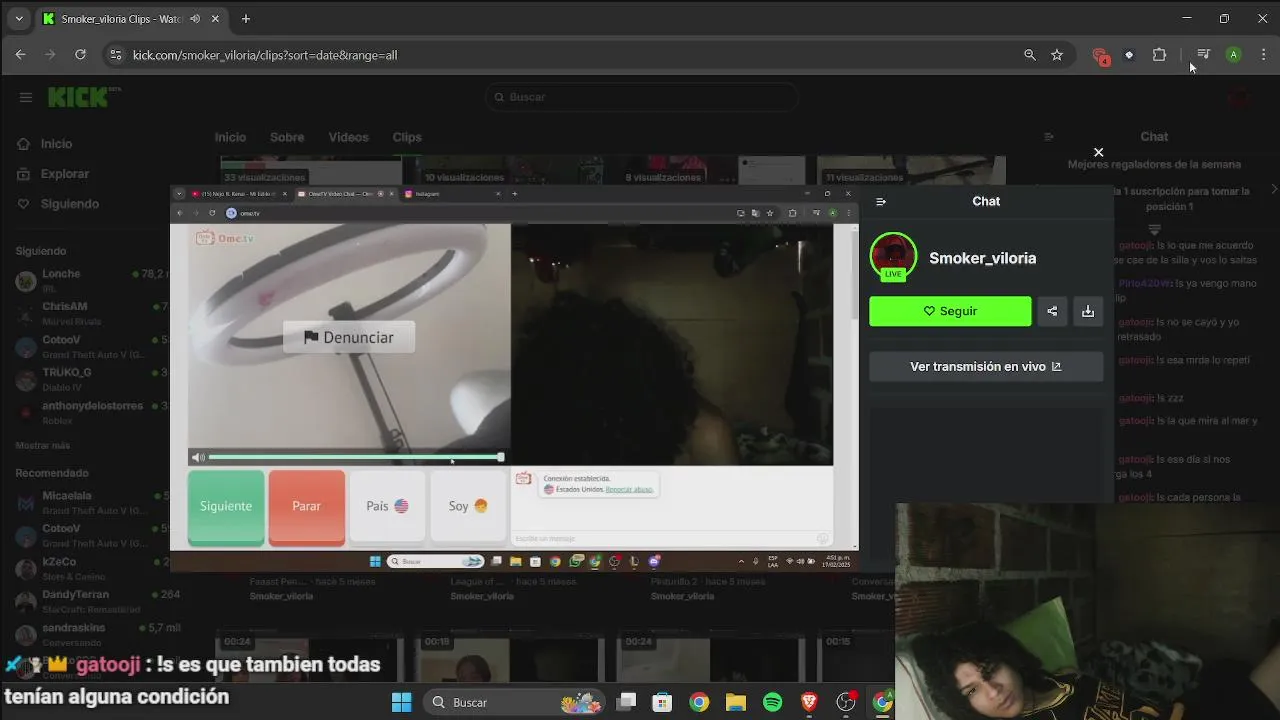1280x720 pixels.
Task: Mute the clip with speaker icon
Action: click(198, 457)
